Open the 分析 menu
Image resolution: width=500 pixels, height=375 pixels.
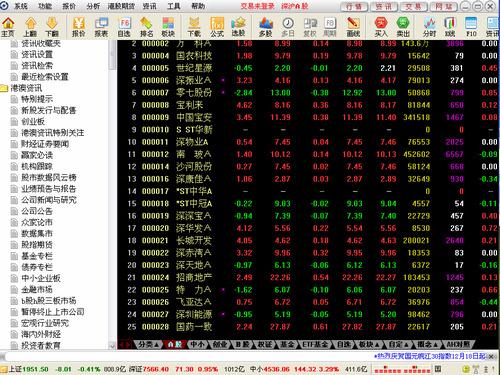coord(93,6)
